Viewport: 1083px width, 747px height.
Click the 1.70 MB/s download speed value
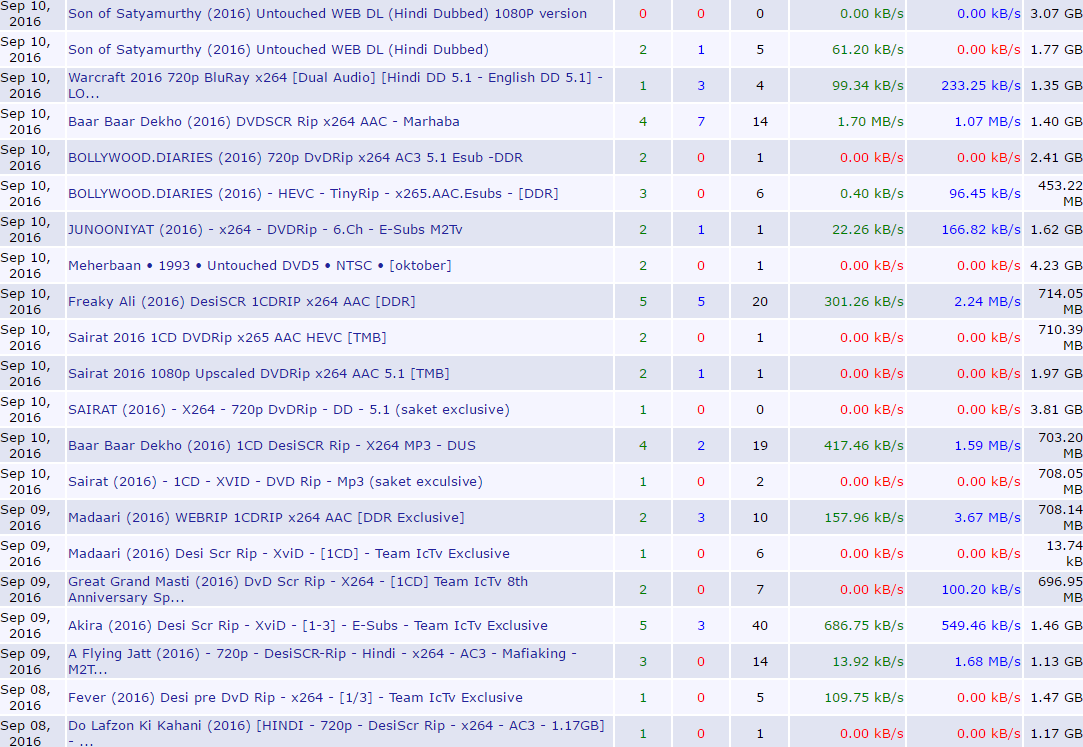pyautogui.click(x=870, y=122)
